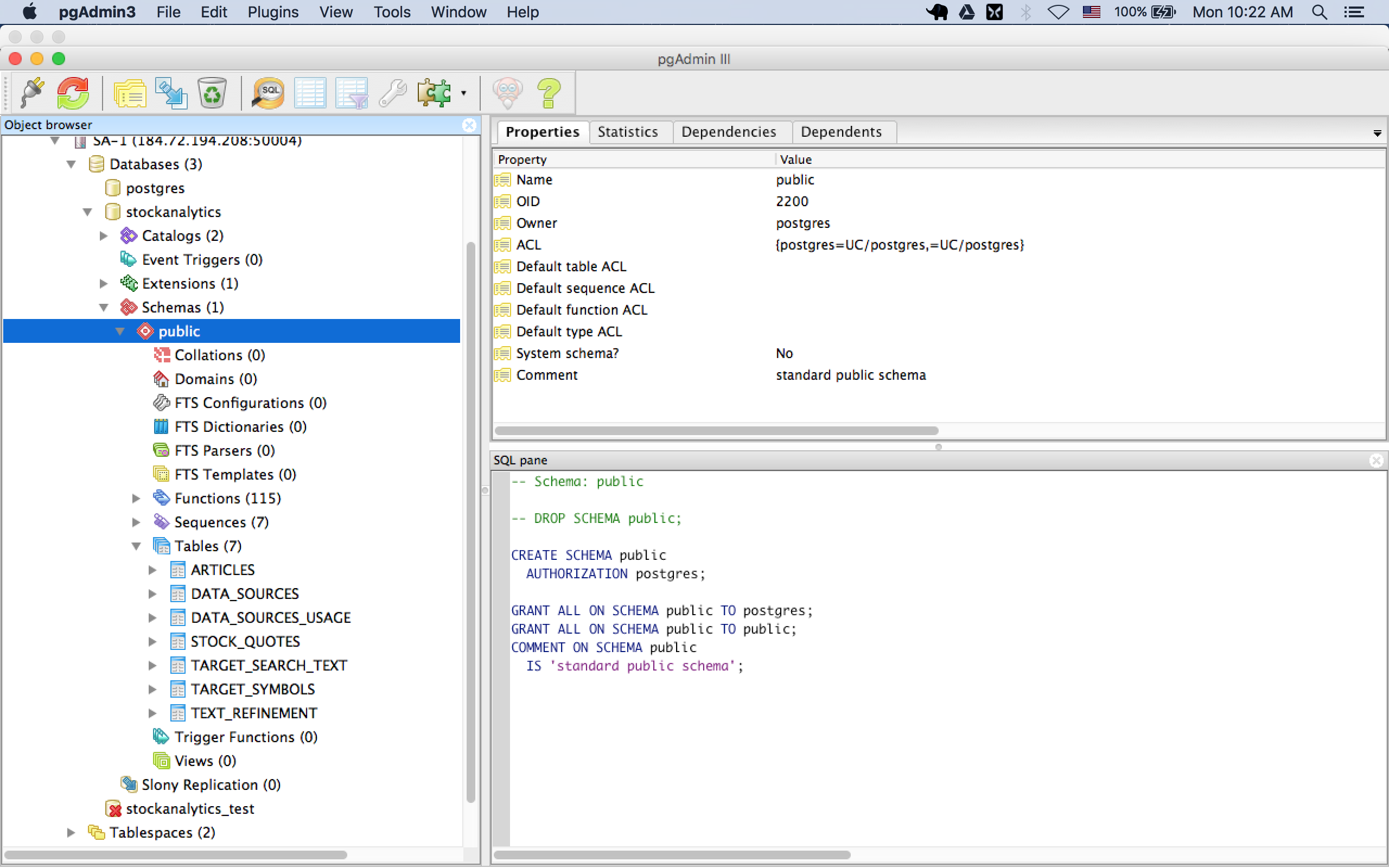Collapse the Databases (3) node
The height and width of the screenshot is (868, 1389).
71,164
